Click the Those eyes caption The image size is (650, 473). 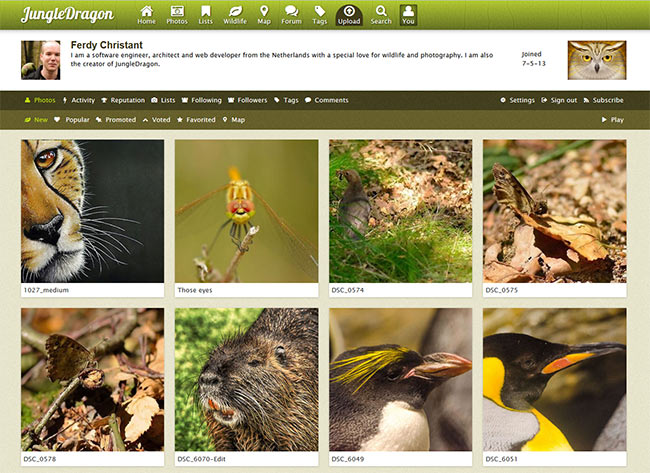tap(195, 290)
